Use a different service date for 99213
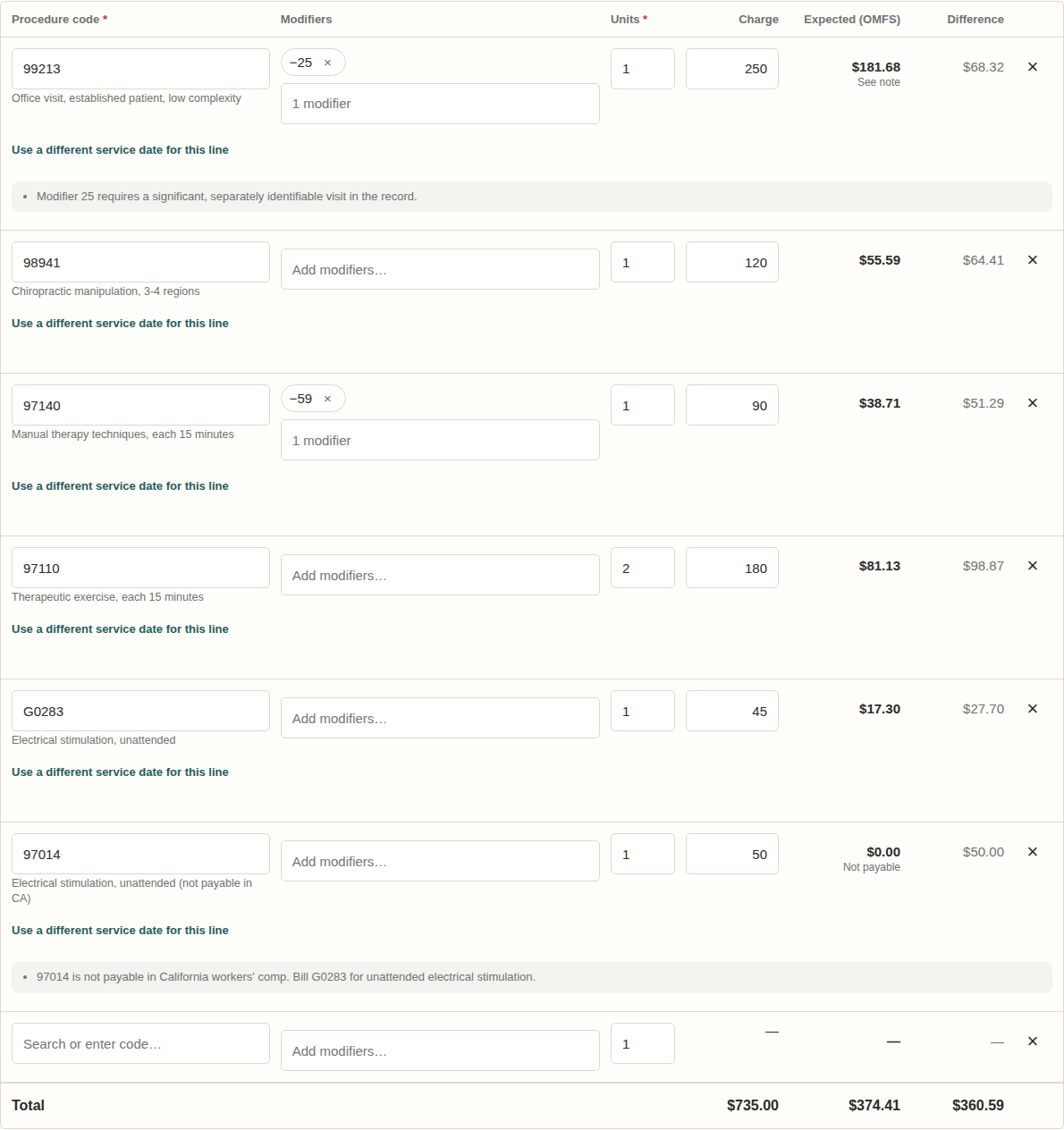 (x=120, y=150)
